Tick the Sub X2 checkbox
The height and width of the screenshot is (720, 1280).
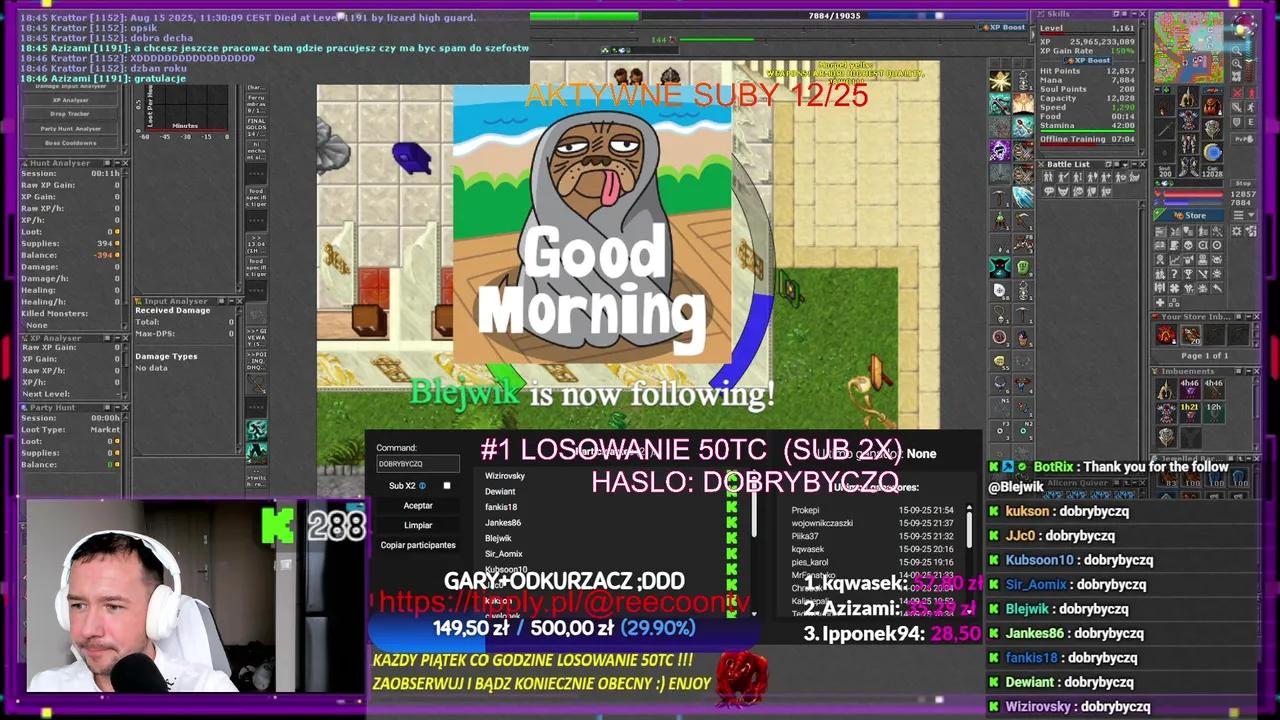tap(447, 486)
